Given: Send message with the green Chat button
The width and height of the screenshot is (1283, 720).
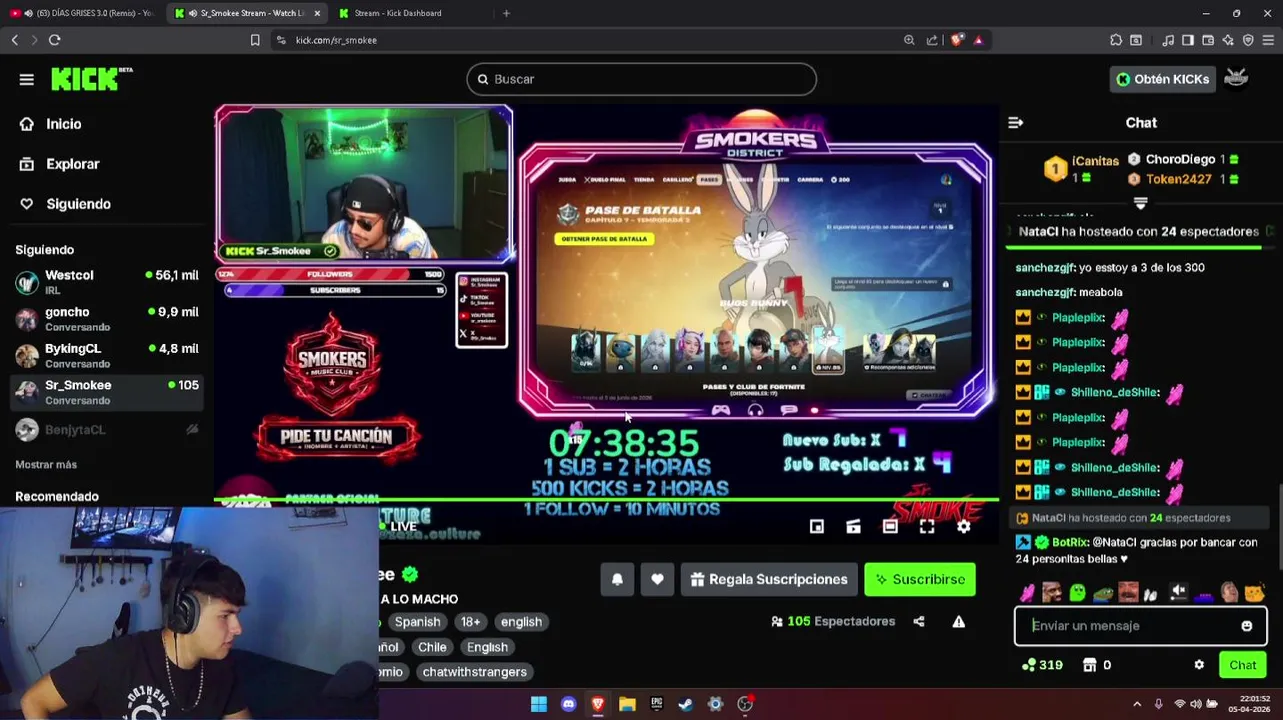Looking at the screenshot, I should coord(1243,665).
